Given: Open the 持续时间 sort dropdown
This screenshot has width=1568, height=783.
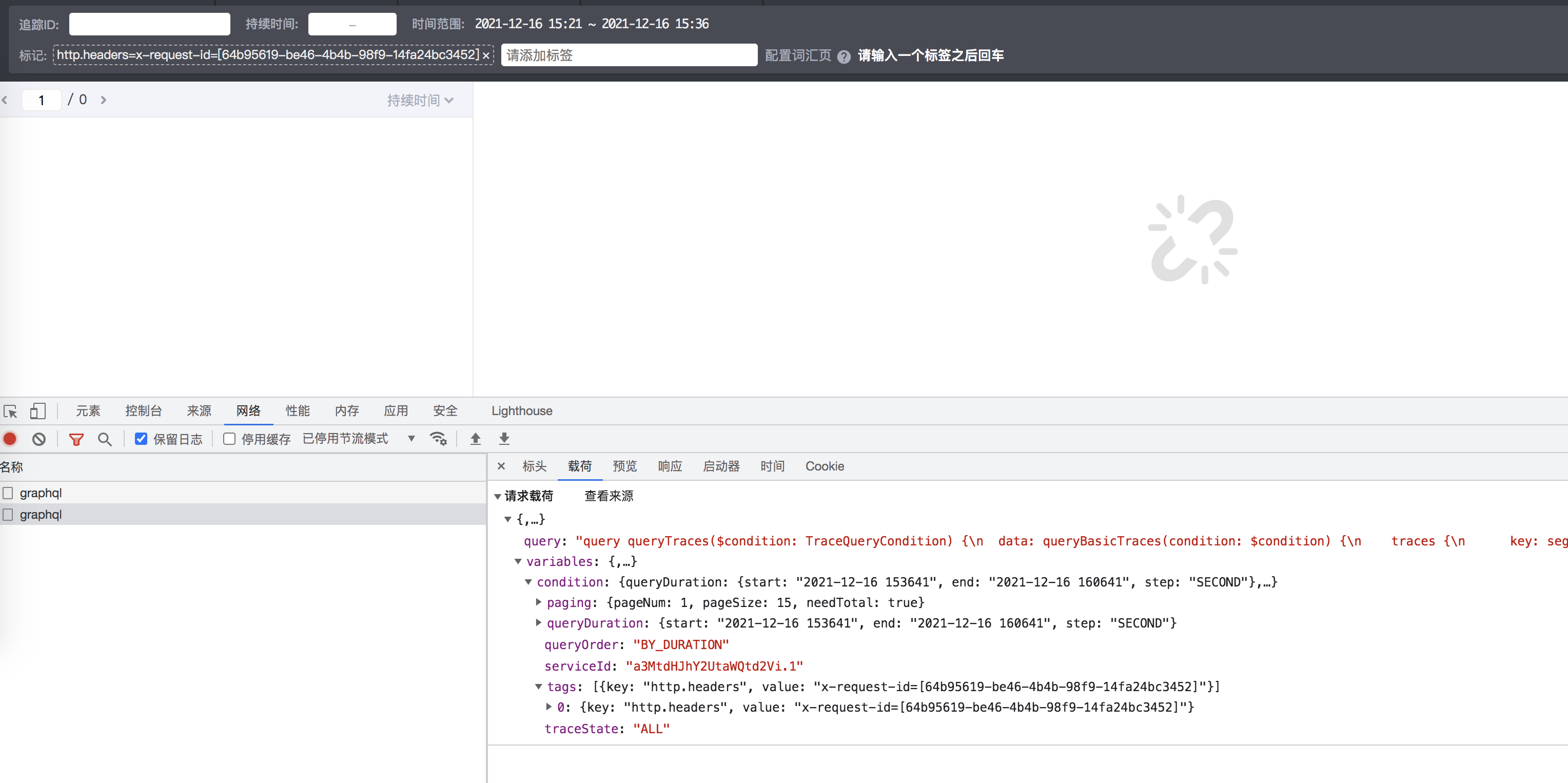Looking at the screenshot, I should pyautogui.click(x=421, y=100).
